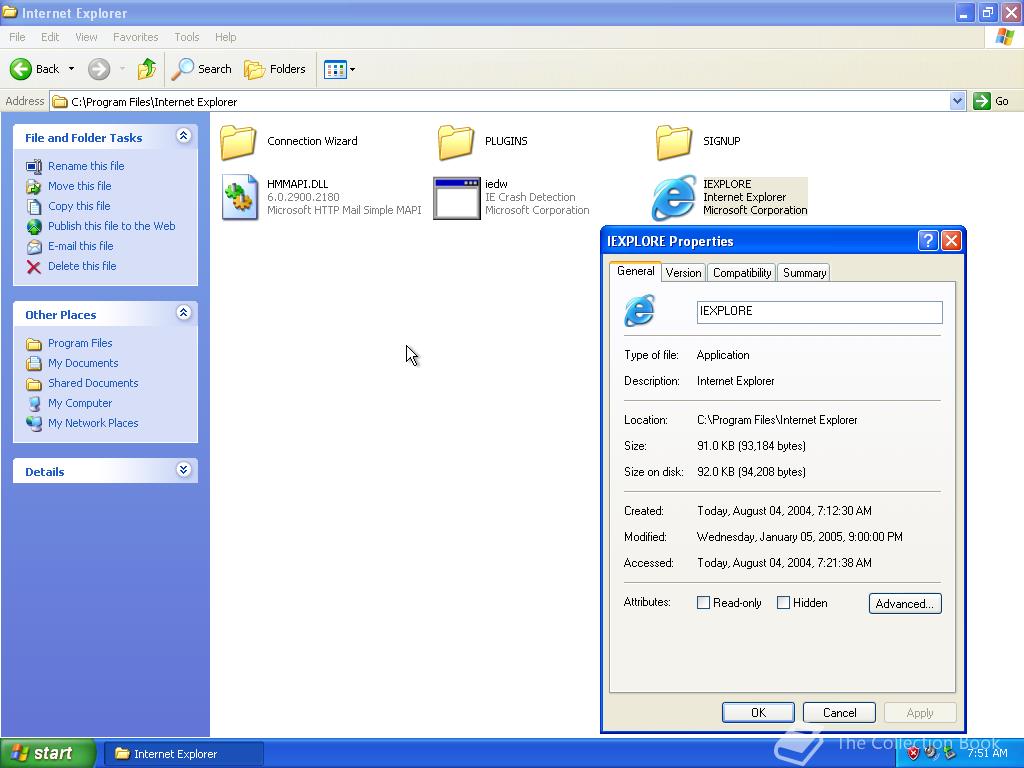Select the Connection Wizard folder icon
Viewport: 1024px width, 768px height.
238,142
